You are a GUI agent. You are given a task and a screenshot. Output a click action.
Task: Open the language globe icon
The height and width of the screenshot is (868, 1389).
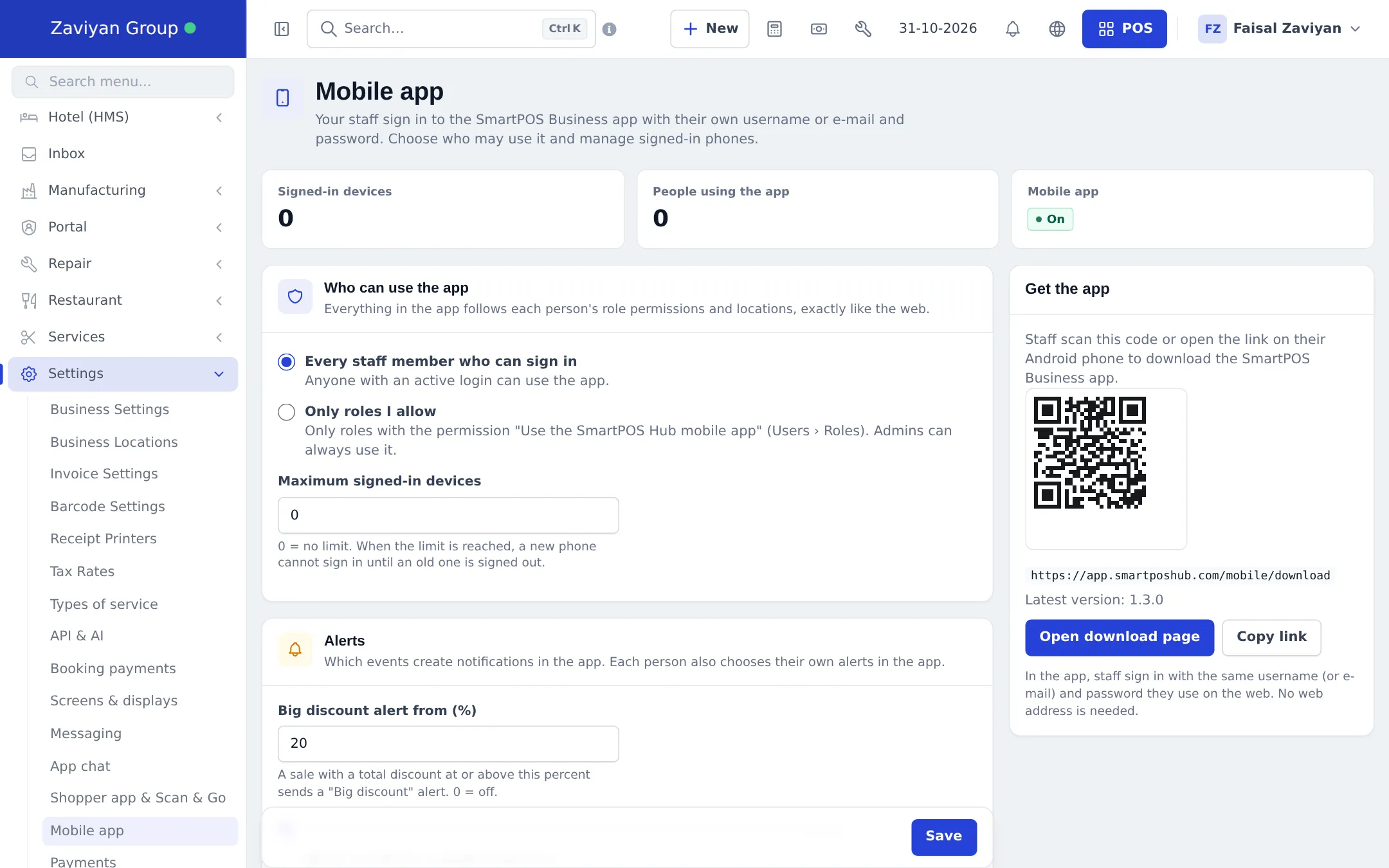(1057, 29)
